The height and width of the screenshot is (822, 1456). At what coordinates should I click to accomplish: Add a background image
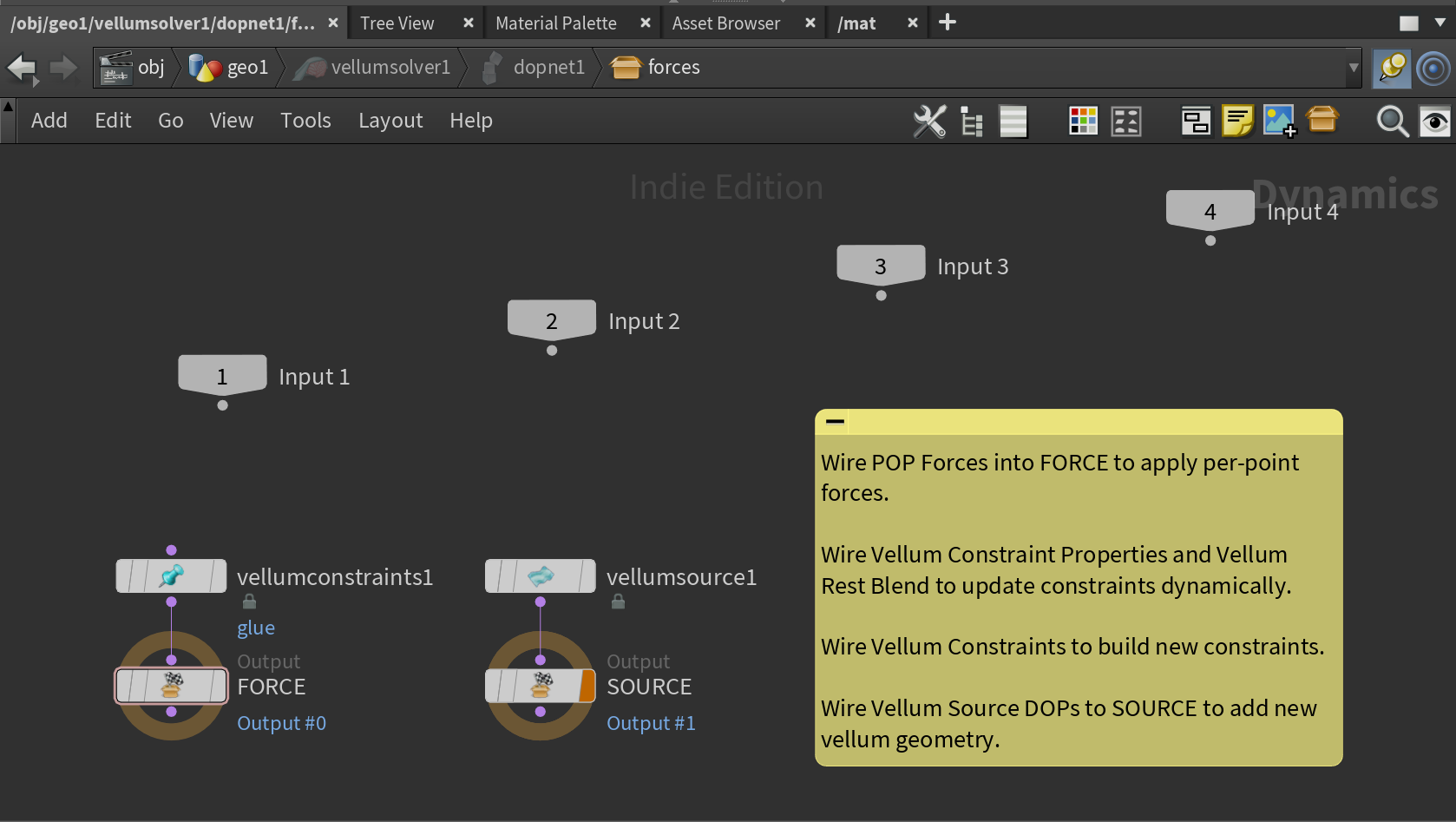[1280, 122]
